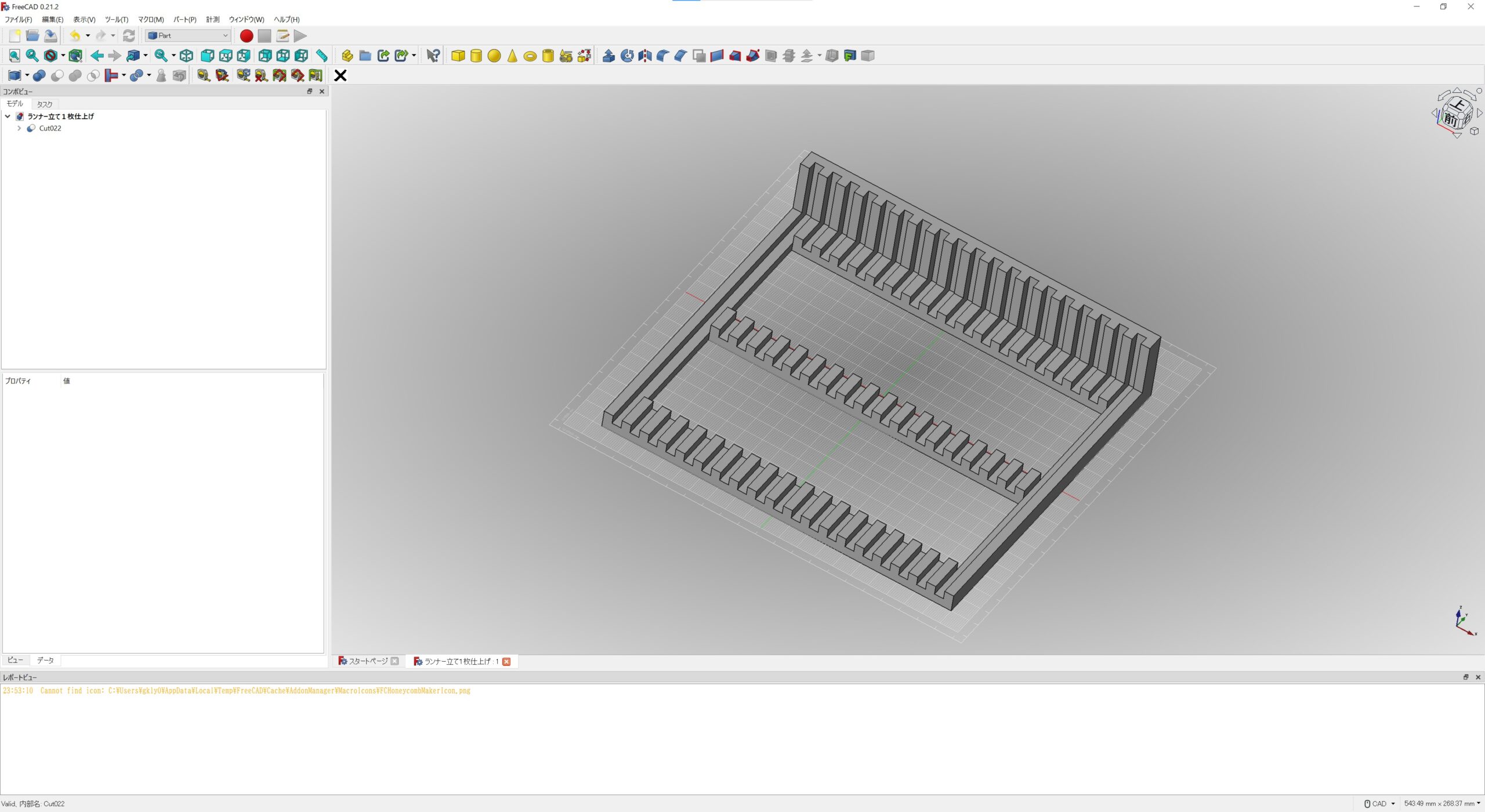Switch to the データ property tab
The width and height of the screenshot is (1485, 812).
(45, 660)
